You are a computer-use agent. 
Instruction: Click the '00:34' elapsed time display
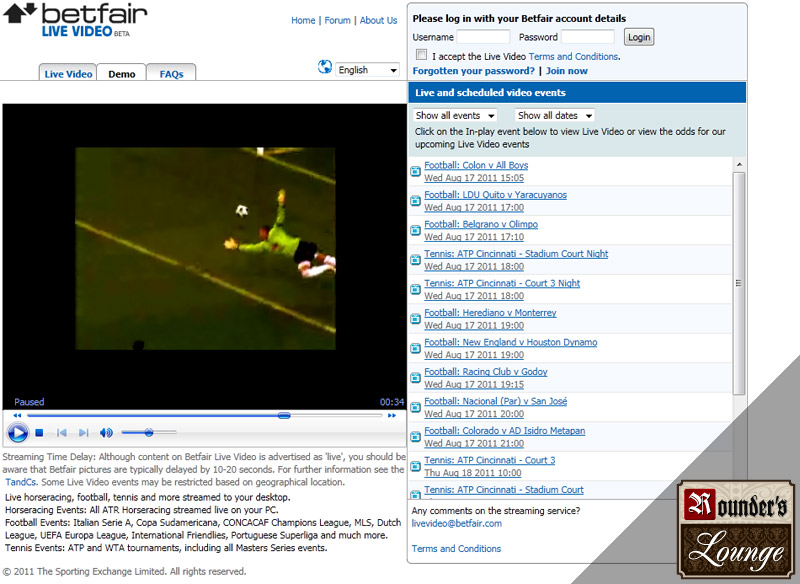pos(392,402)
